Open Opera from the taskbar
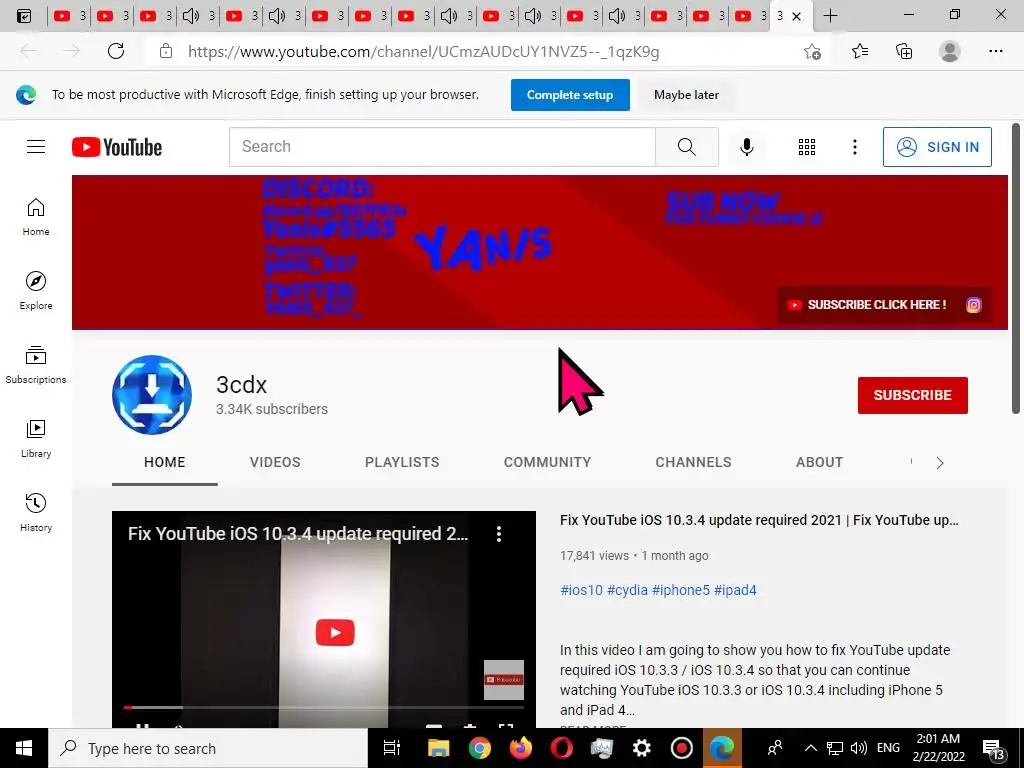Viewport: 1024px width, 768px height. (x=561, y=748)
